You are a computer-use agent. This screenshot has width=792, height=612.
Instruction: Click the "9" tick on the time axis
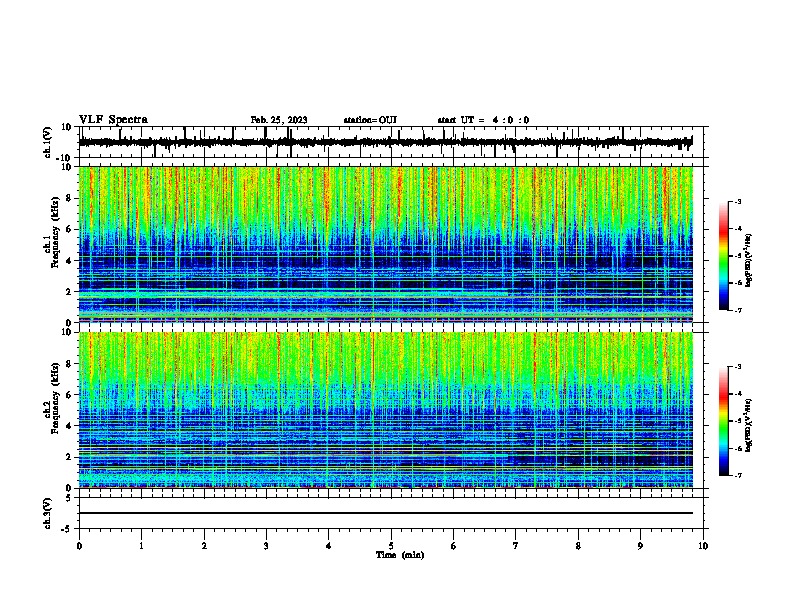[640, 546]
